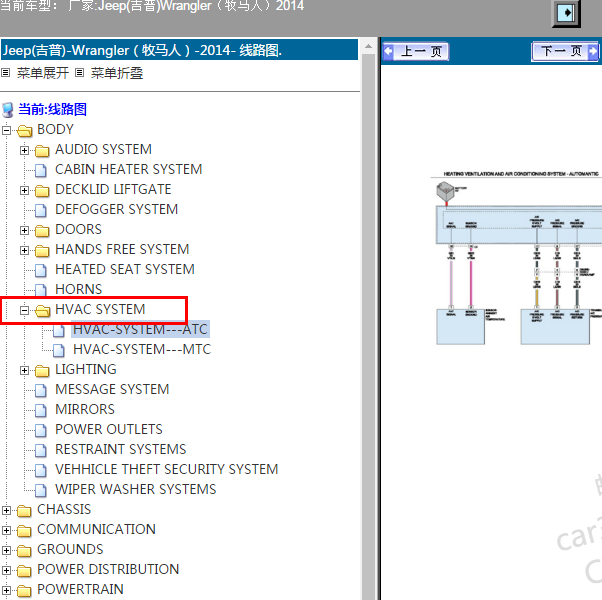Go to next page (下一页)
602x600 pixels.
[565, 51]
